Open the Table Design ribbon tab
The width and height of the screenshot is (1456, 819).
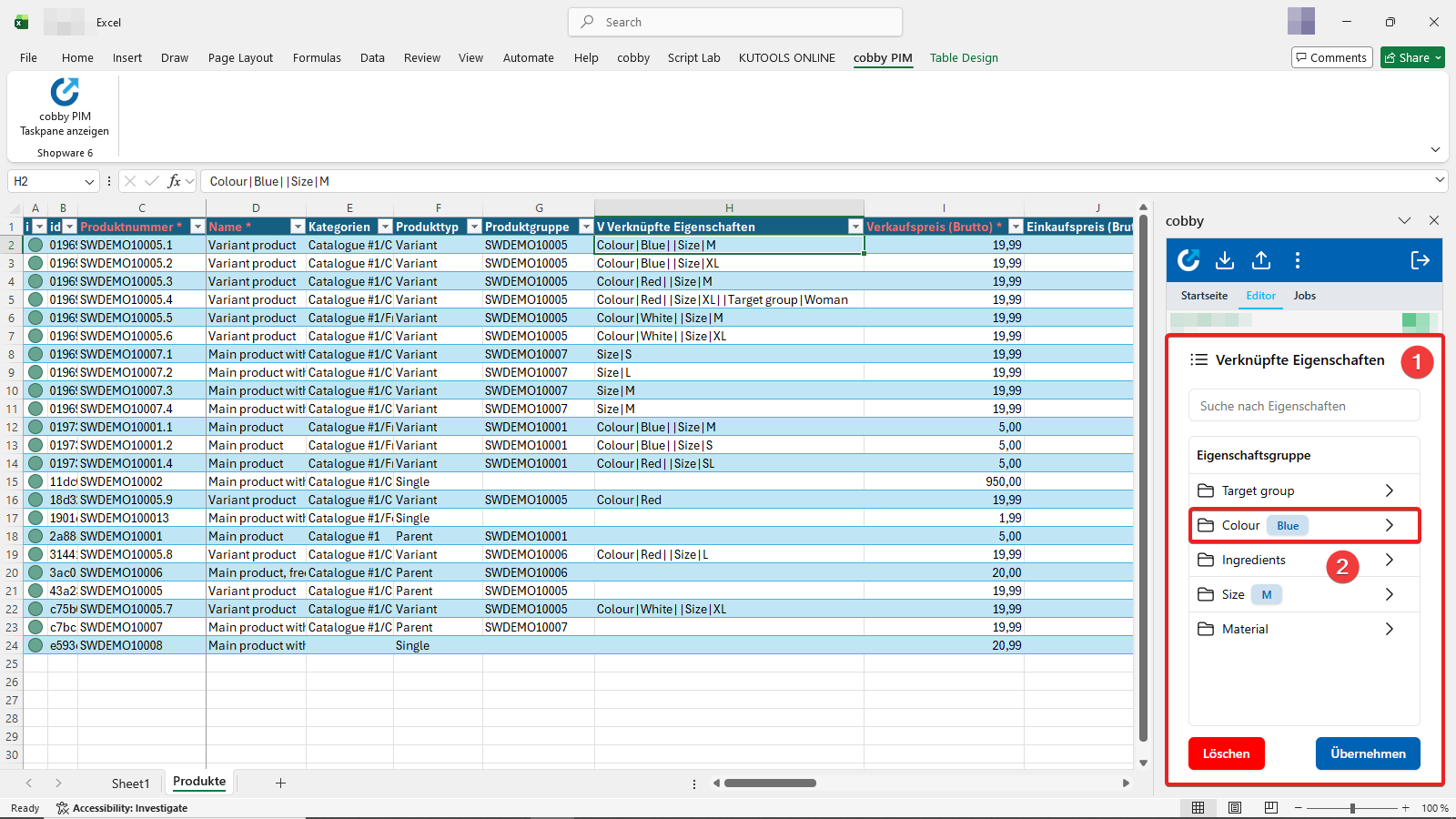pyautogui.click(x=964, y=57)
